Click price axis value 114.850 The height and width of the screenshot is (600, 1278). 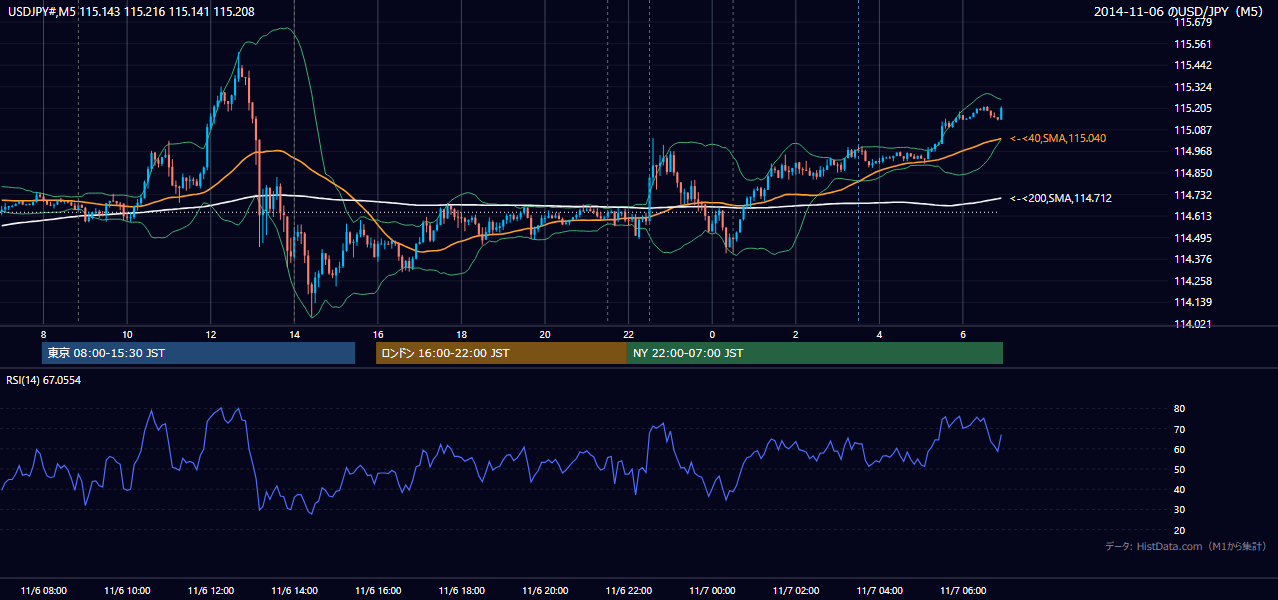(x=1193, y=173)
